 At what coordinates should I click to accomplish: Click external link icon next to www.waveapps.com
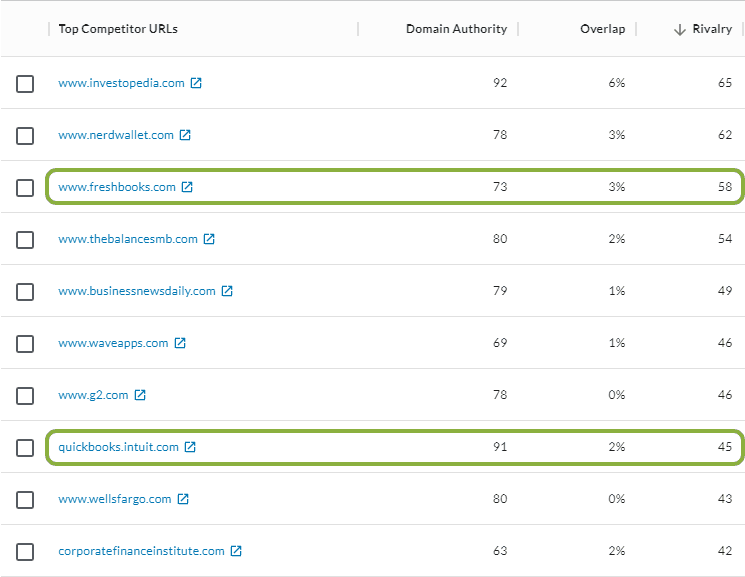[x=180, y=343]
